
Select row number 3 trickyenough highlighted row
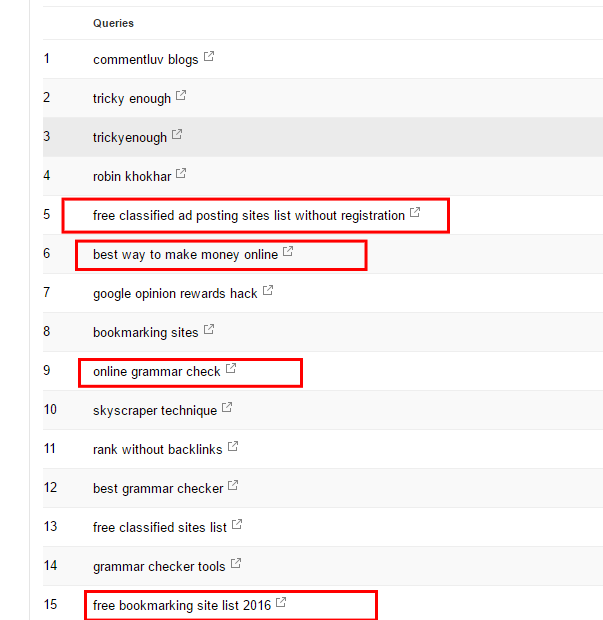pos(323,137)
